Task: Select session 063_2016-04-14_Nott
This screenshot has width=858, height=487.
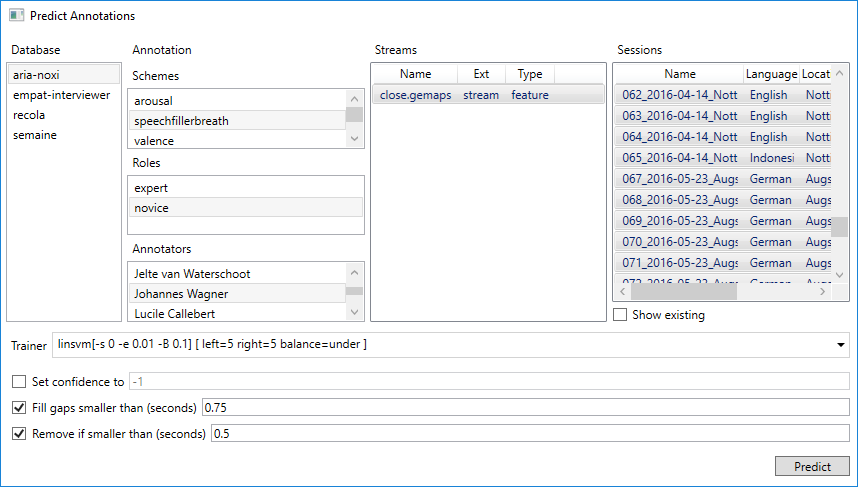Action: [x=722, y=115]
